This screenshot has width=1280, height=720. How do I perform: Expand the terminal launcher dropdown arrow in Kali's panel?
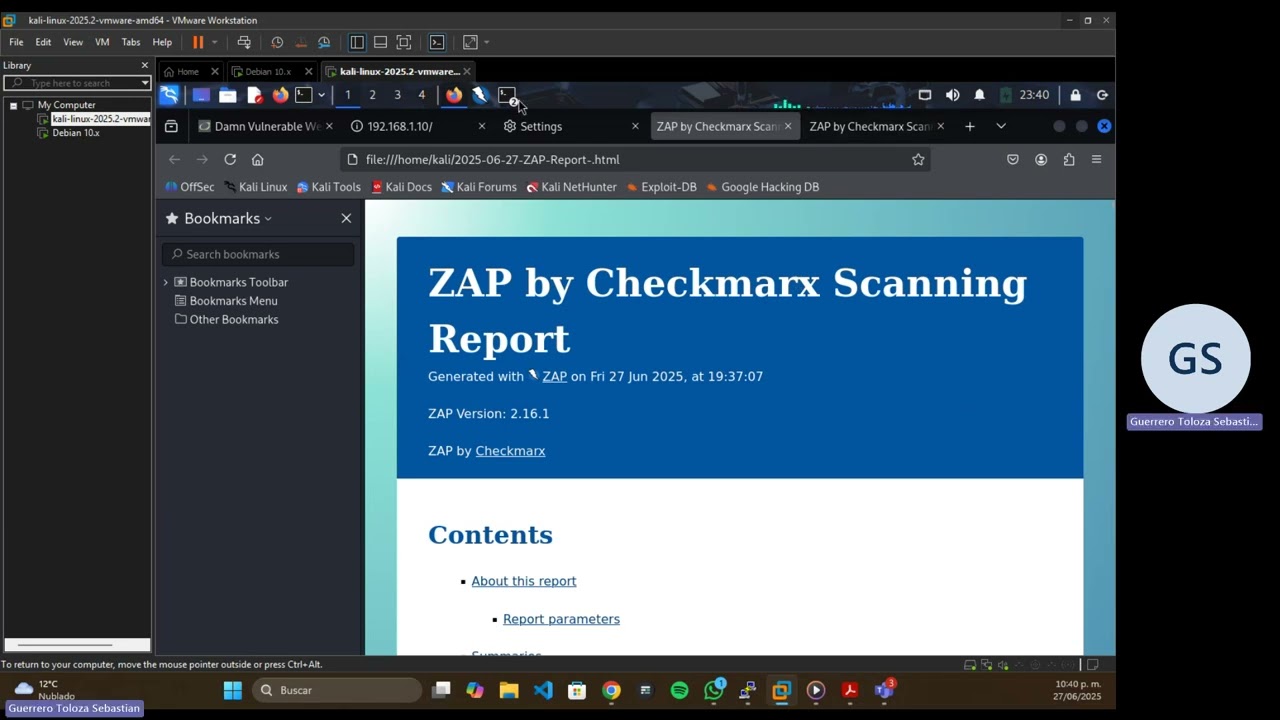click(321, 95)
